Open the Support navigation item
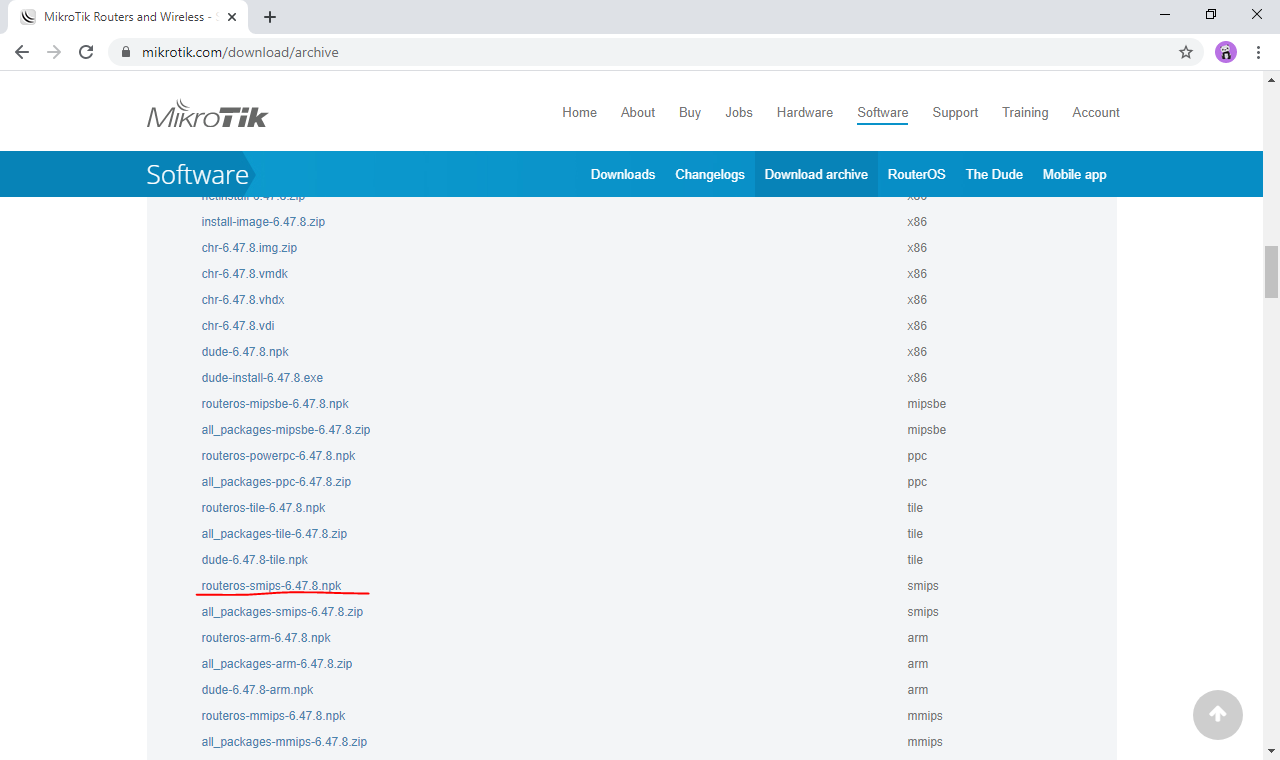 click(955, 112)
